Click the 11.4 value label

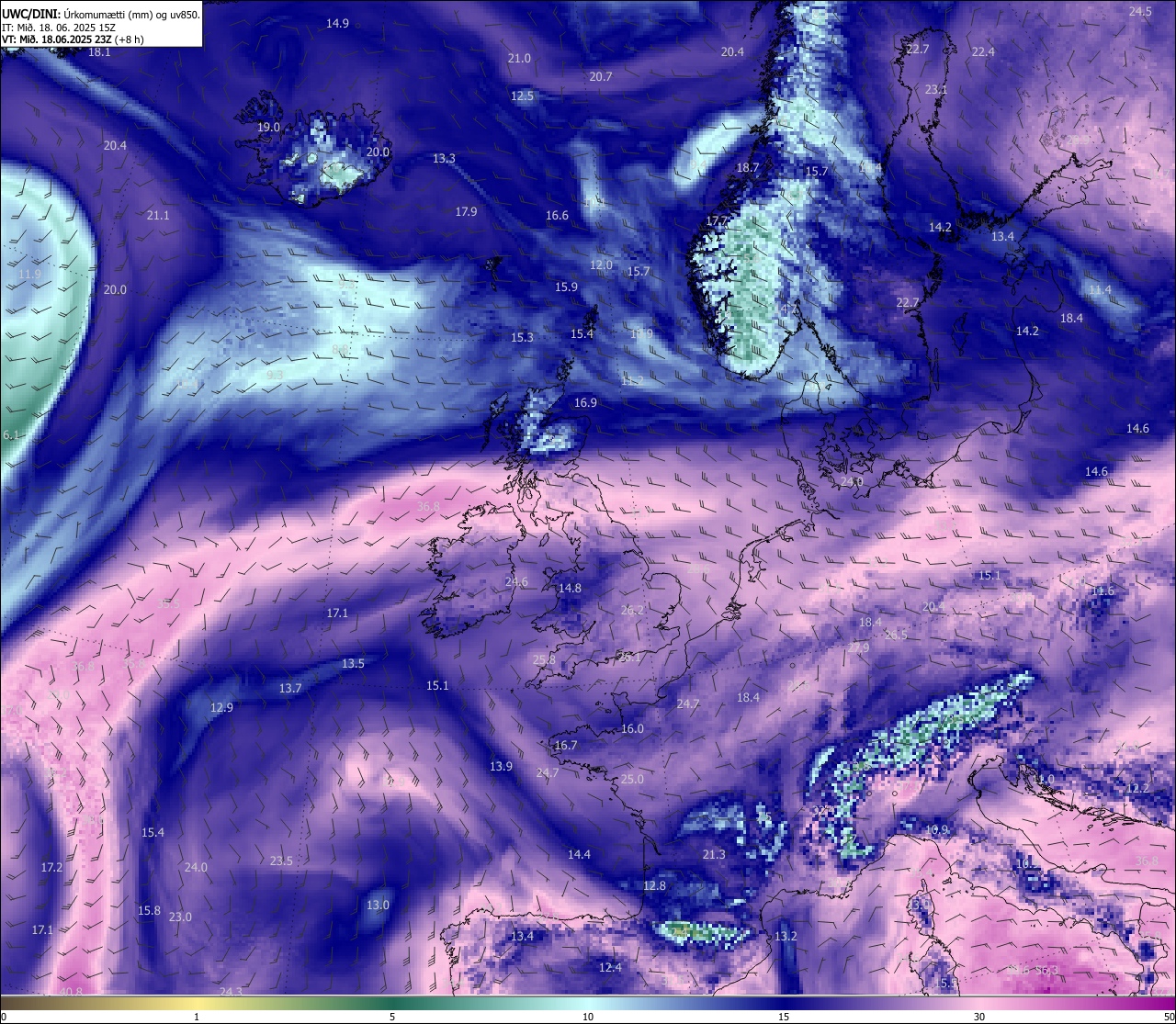click(x=1100, y=290)
